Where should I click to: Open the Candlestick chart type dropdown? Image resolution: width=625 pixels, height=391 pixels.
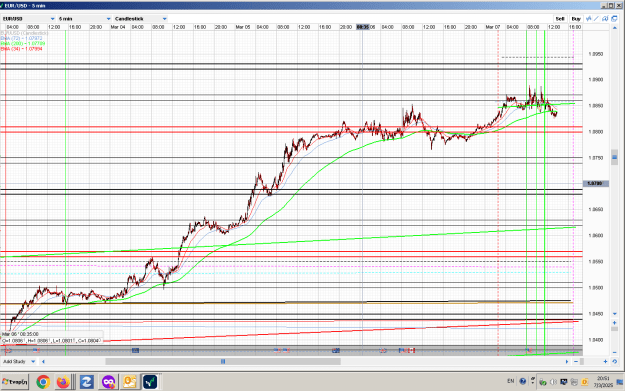140,19
